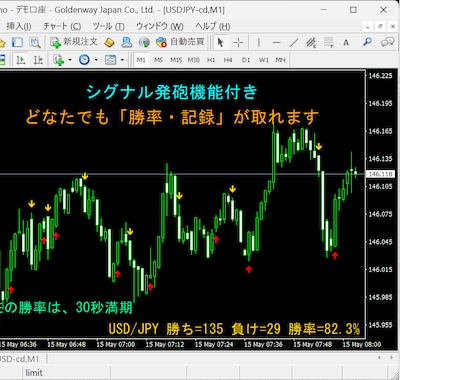
Task: Select the Fibonacci retracement tool
Action: coord(329,42)
